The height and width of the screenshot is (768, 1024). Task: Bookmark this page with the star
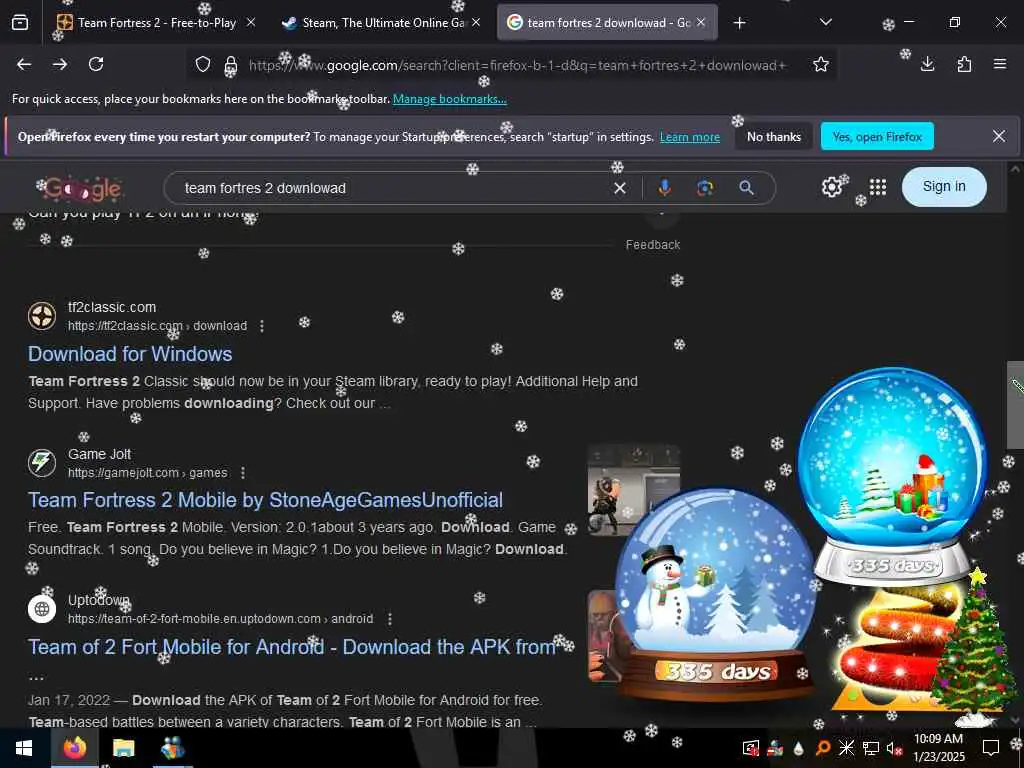821,64
